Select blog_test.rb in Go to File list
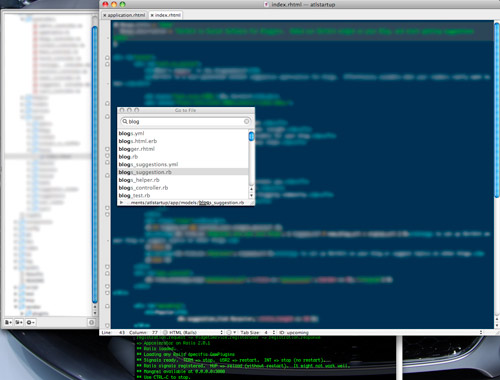500x380 pixels. pos(183,195)
